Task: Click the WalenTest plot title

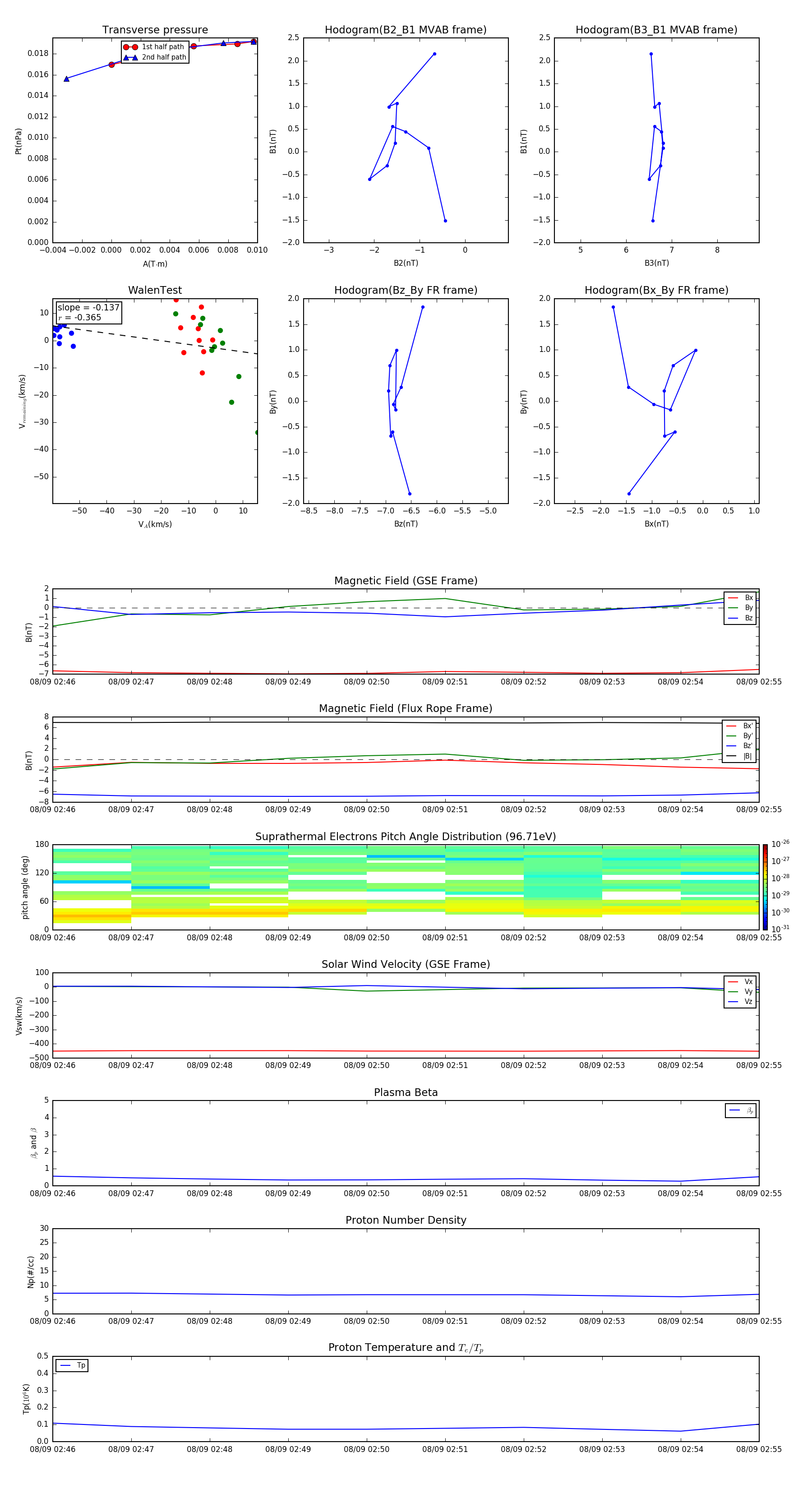Action: click(155, 290)
